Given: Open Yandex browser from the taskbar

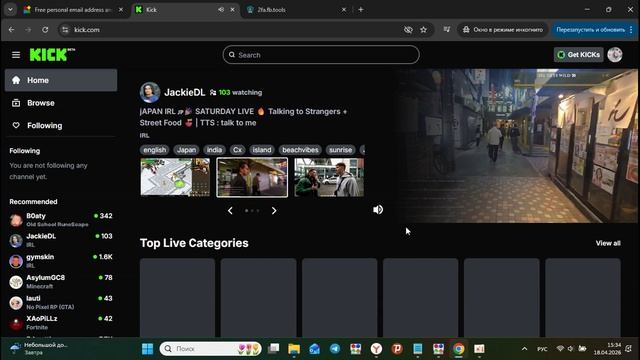Looking at the screenshot, I should 376,349.
